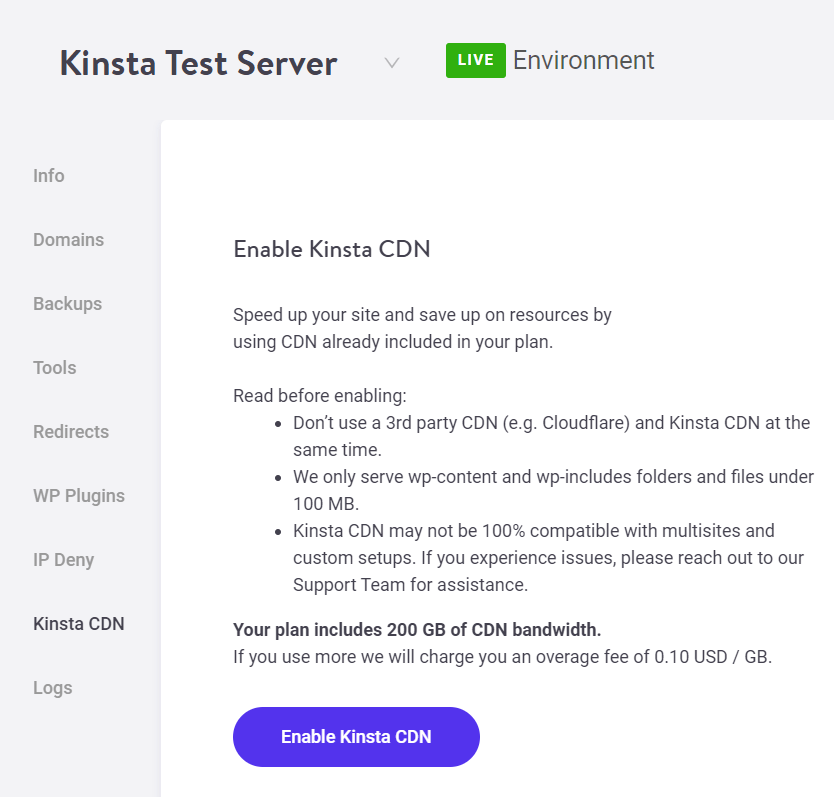Click the bullet about wp-content folders
The image size is (834, 797).
pos(553,490)
